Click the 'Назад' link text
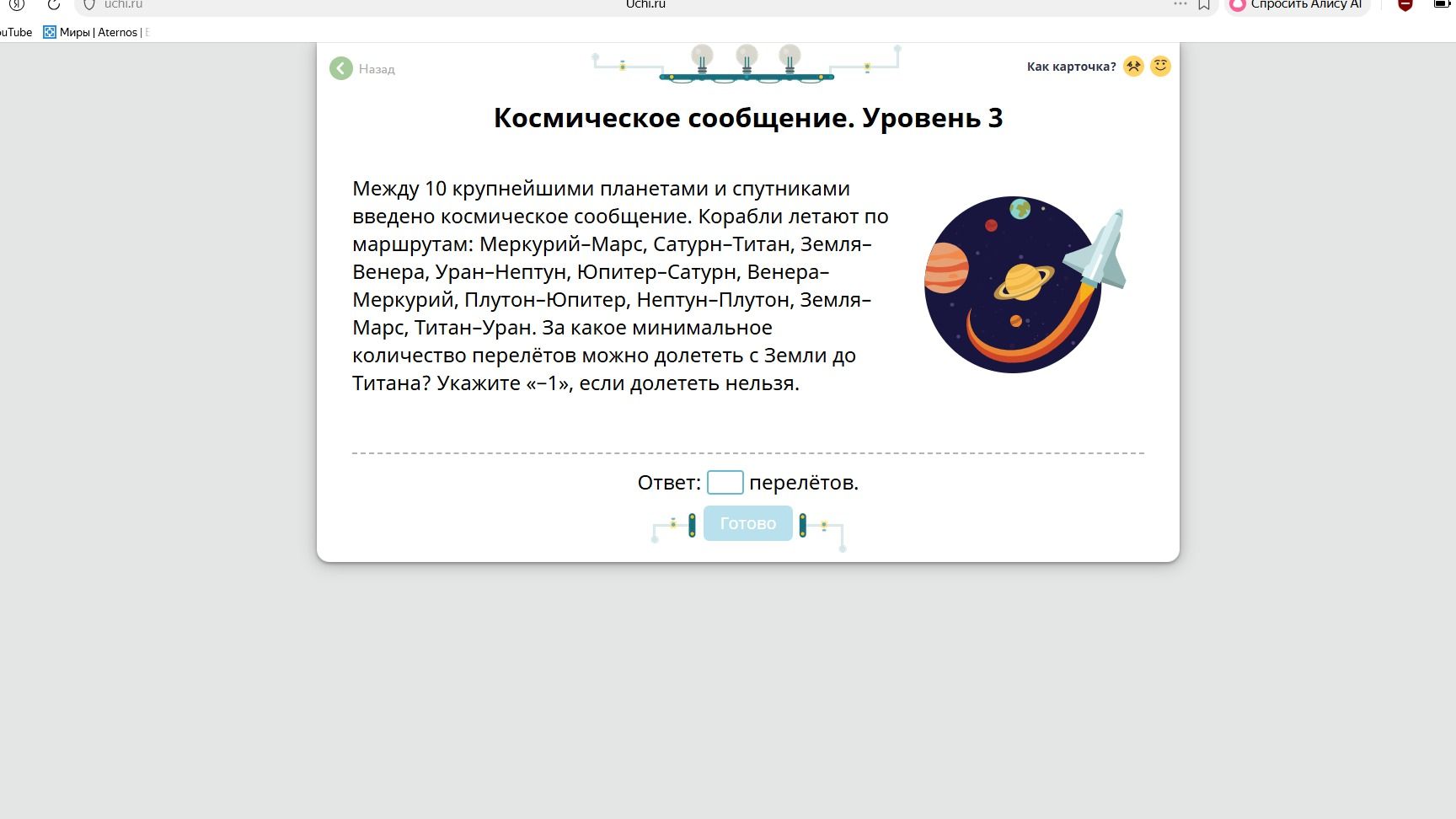Screen dimensions: 1456x819 pyautogui.click(x=377, y=69)
